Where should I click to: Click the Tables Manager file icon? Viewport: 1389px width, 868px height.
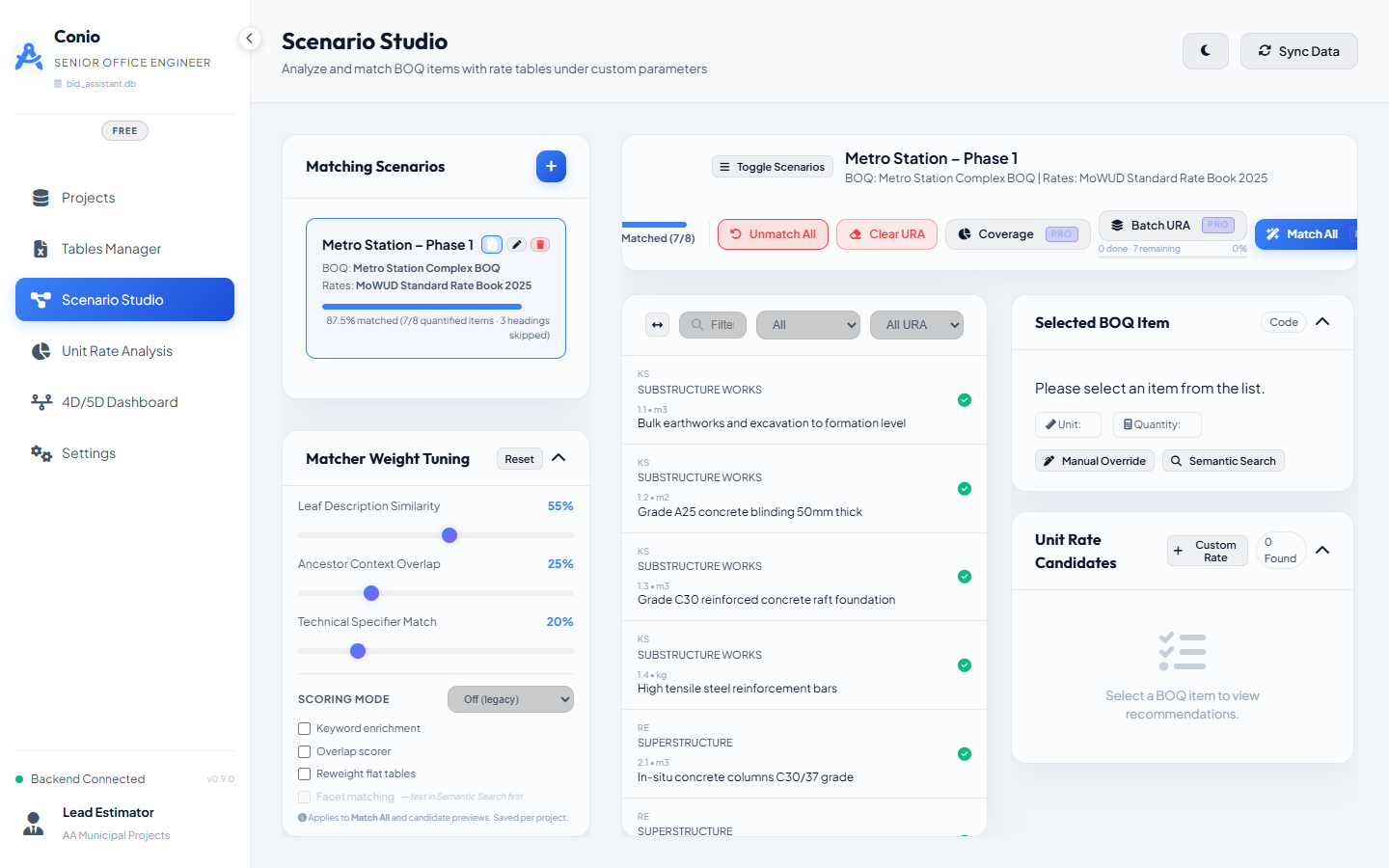(x=41, y=249)
